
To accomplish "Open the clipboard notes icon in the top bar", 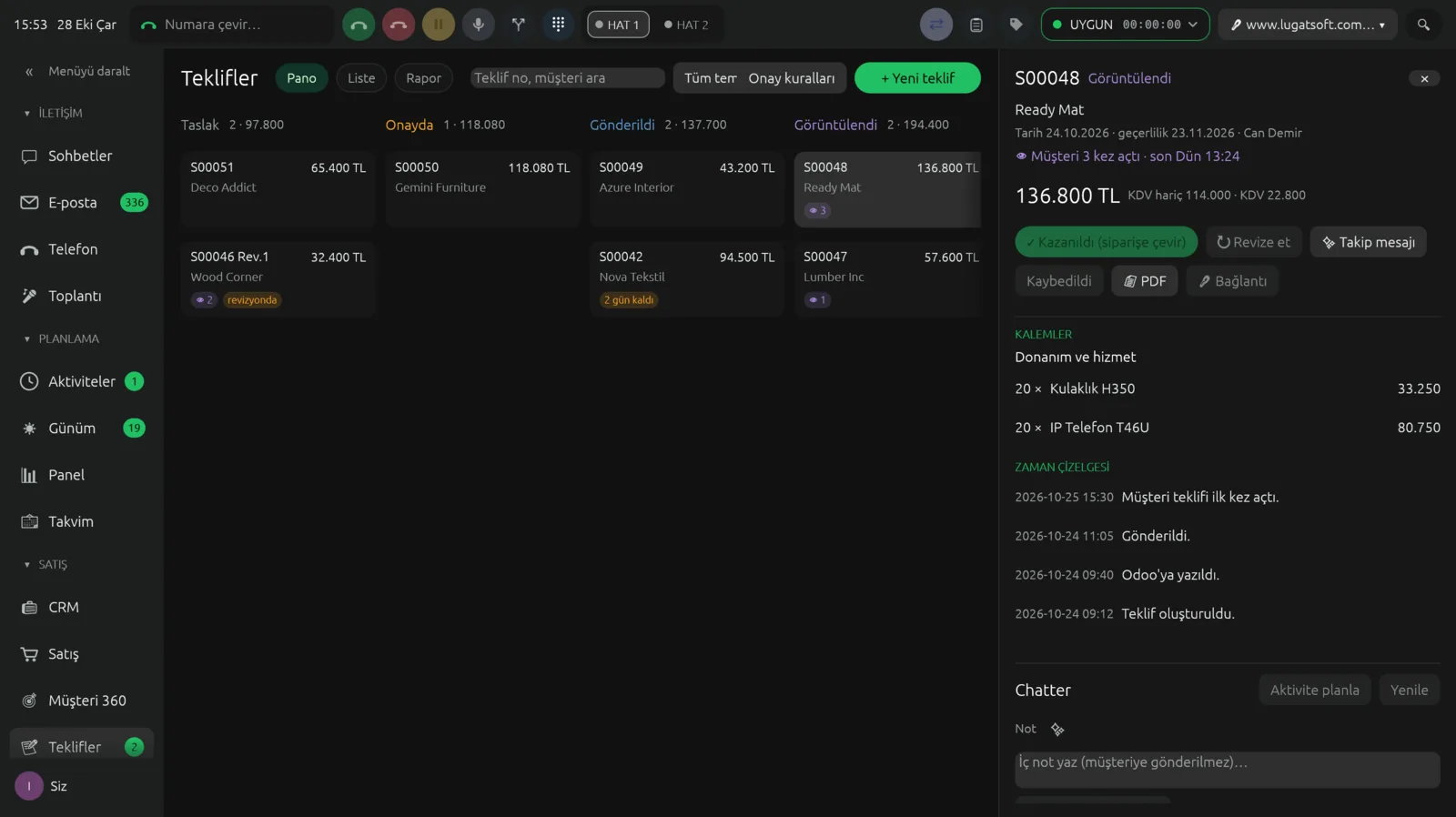I will [976, 25].
